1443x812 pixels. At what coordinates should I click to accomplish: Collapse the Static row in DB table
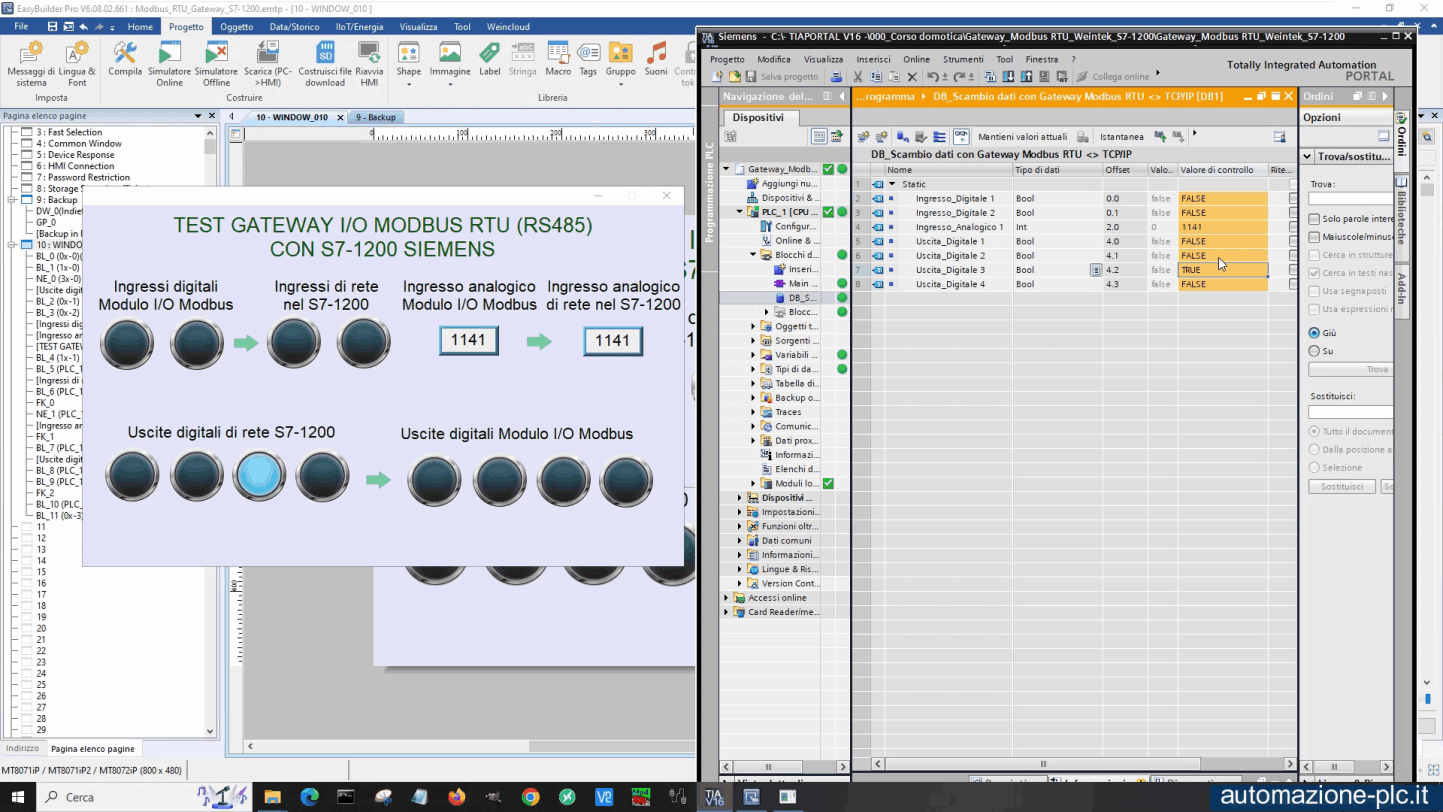(x=892, y=184)
